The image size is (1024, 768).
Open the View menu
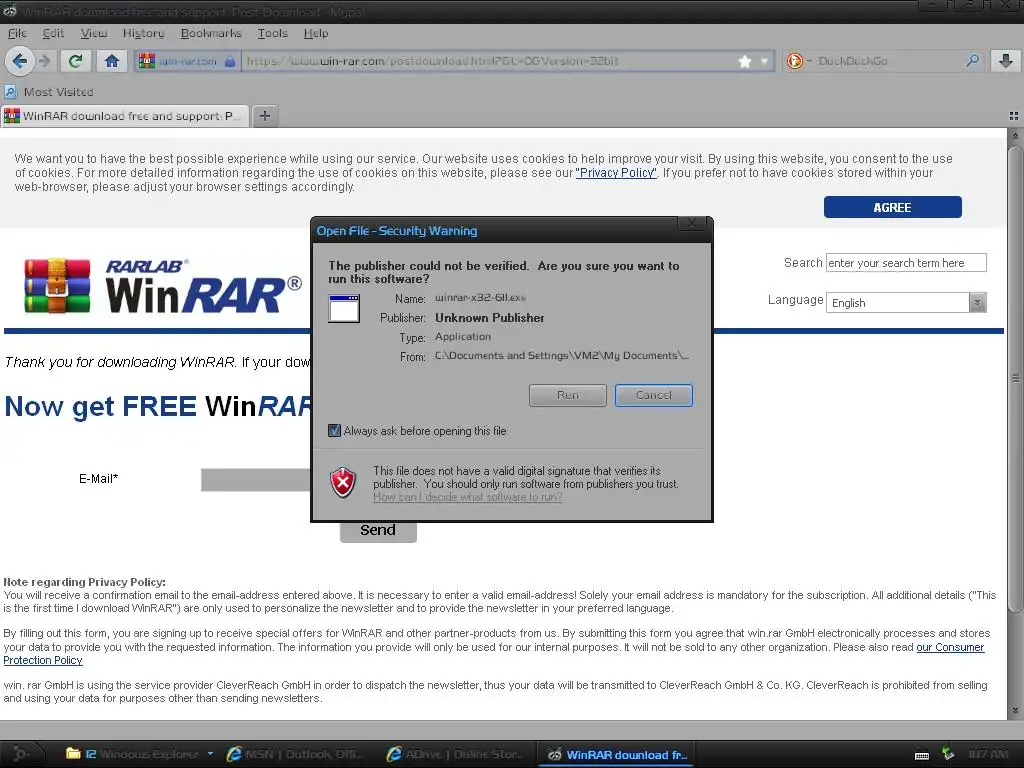pyautogui.click(x=93, y=33)
